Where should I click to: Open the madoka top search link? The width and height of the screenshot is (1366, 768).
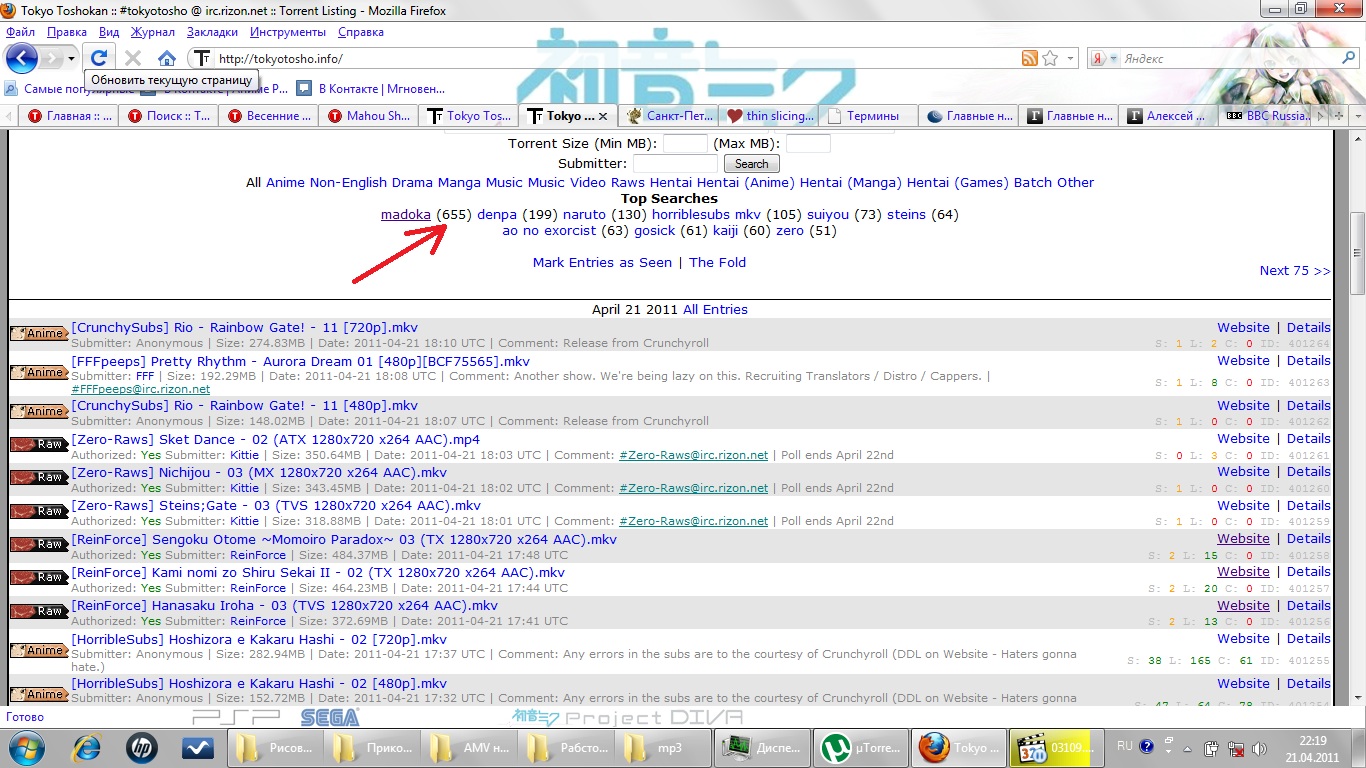[406, 214]
